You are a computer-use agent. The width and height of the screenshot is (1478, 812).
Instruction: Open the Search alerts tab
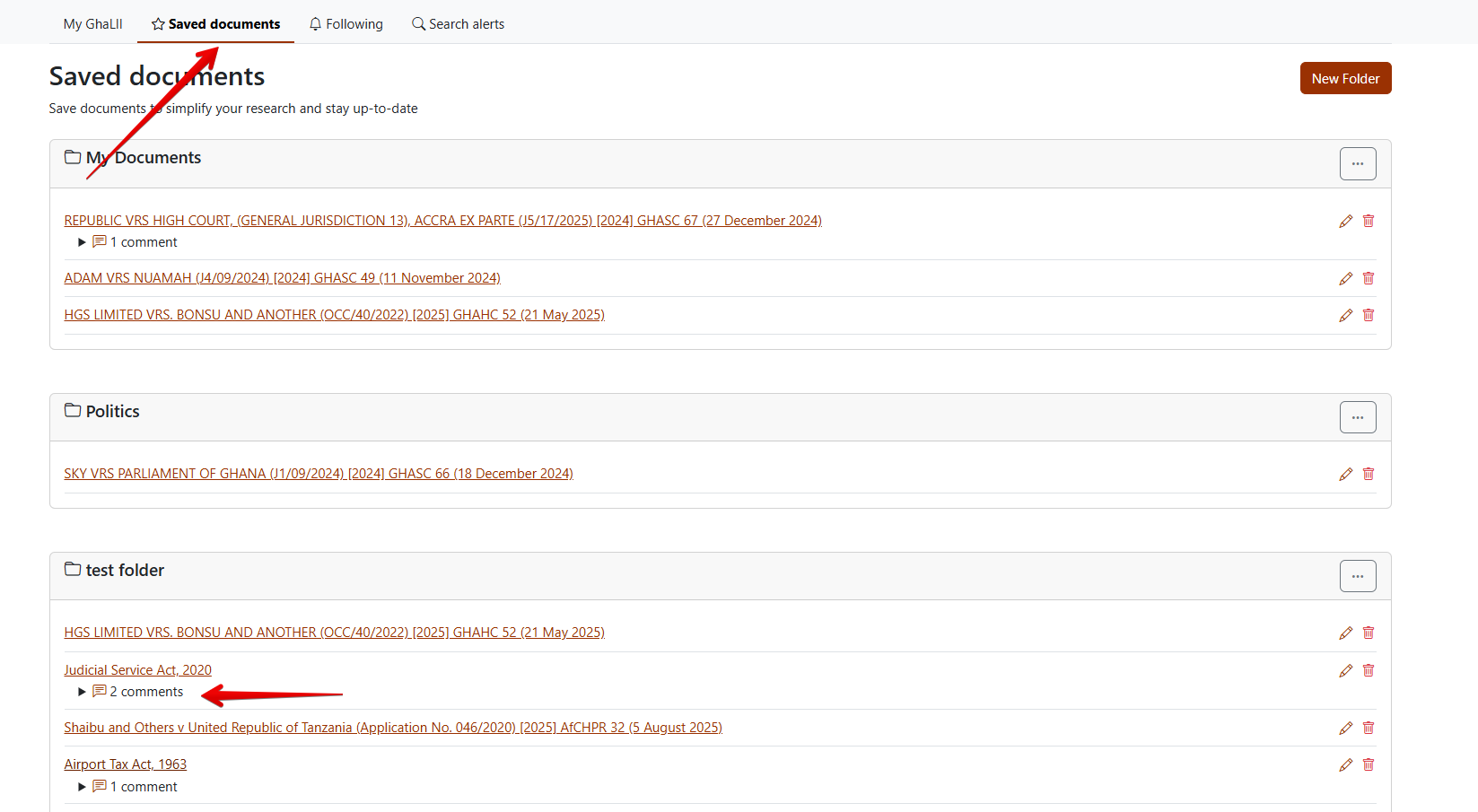pos(458,24)
